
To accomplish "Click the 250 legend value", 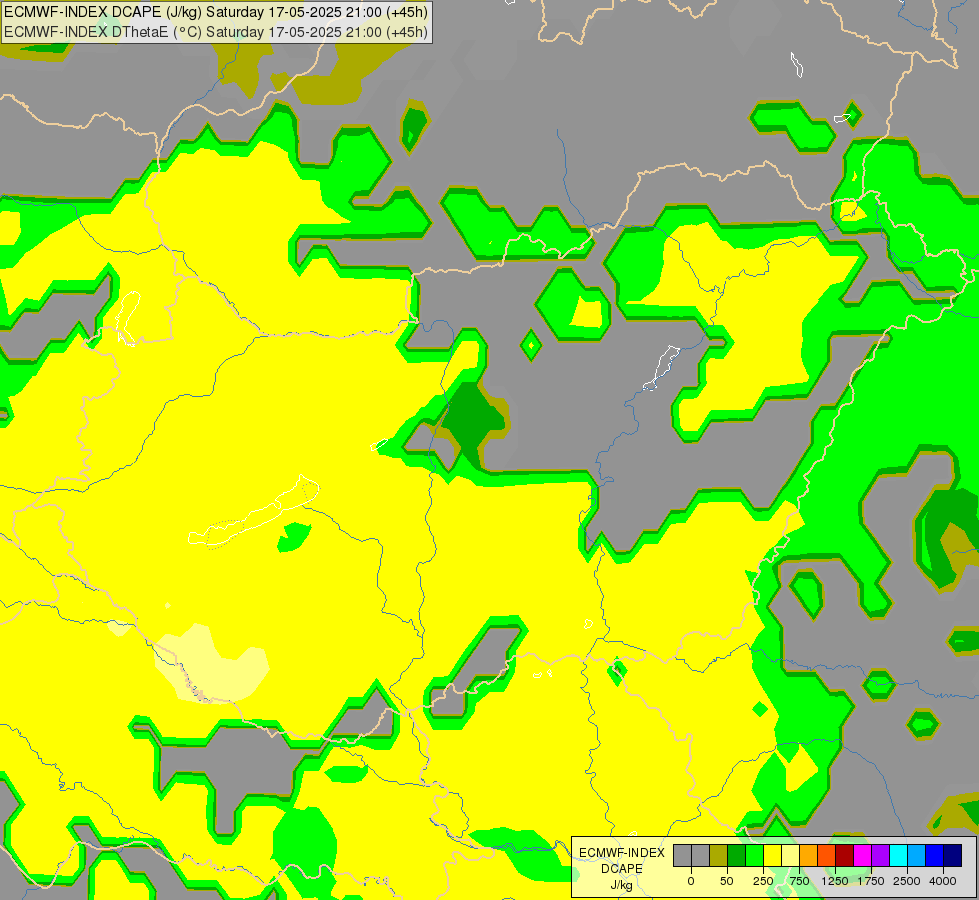I will point(763,881).
